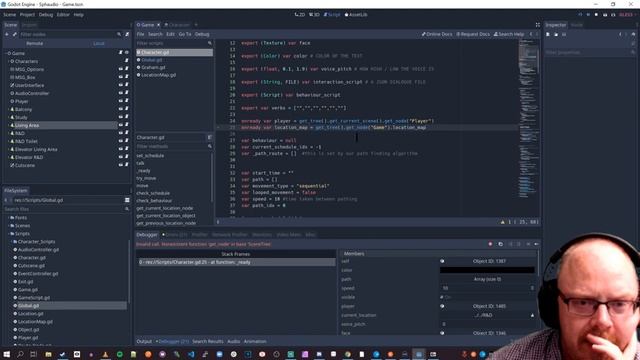Expand the Characters node in scene tree
Screen dimensions: 640x360
coord(9,61)
